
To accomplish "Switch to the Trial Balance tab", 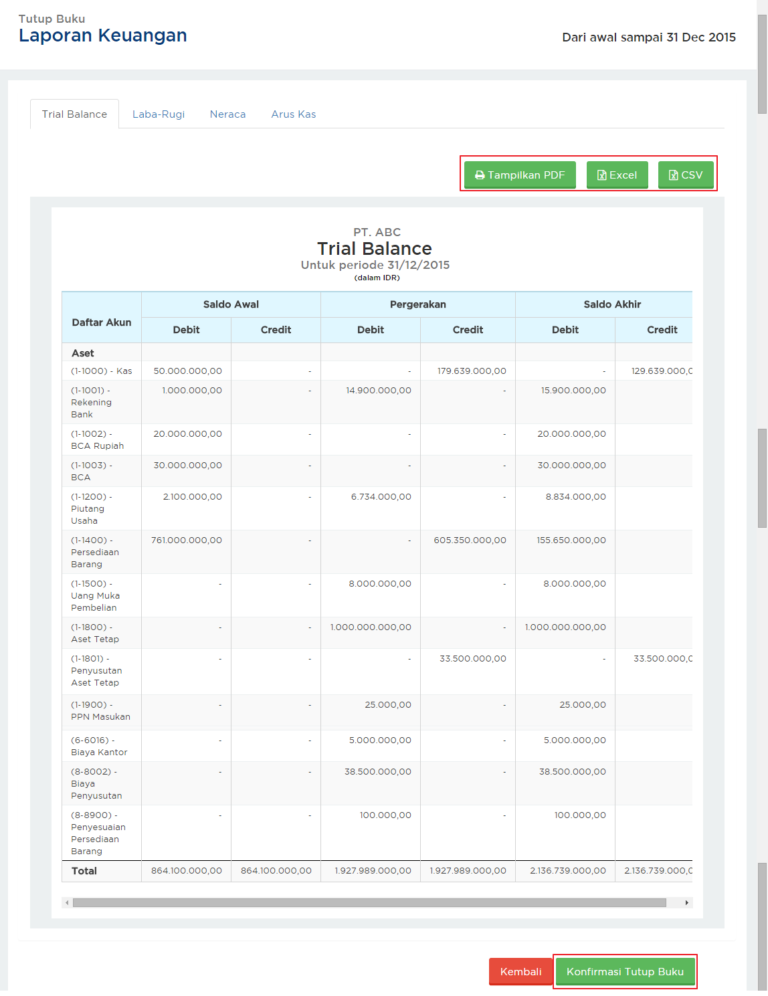I will click(74, 114).
